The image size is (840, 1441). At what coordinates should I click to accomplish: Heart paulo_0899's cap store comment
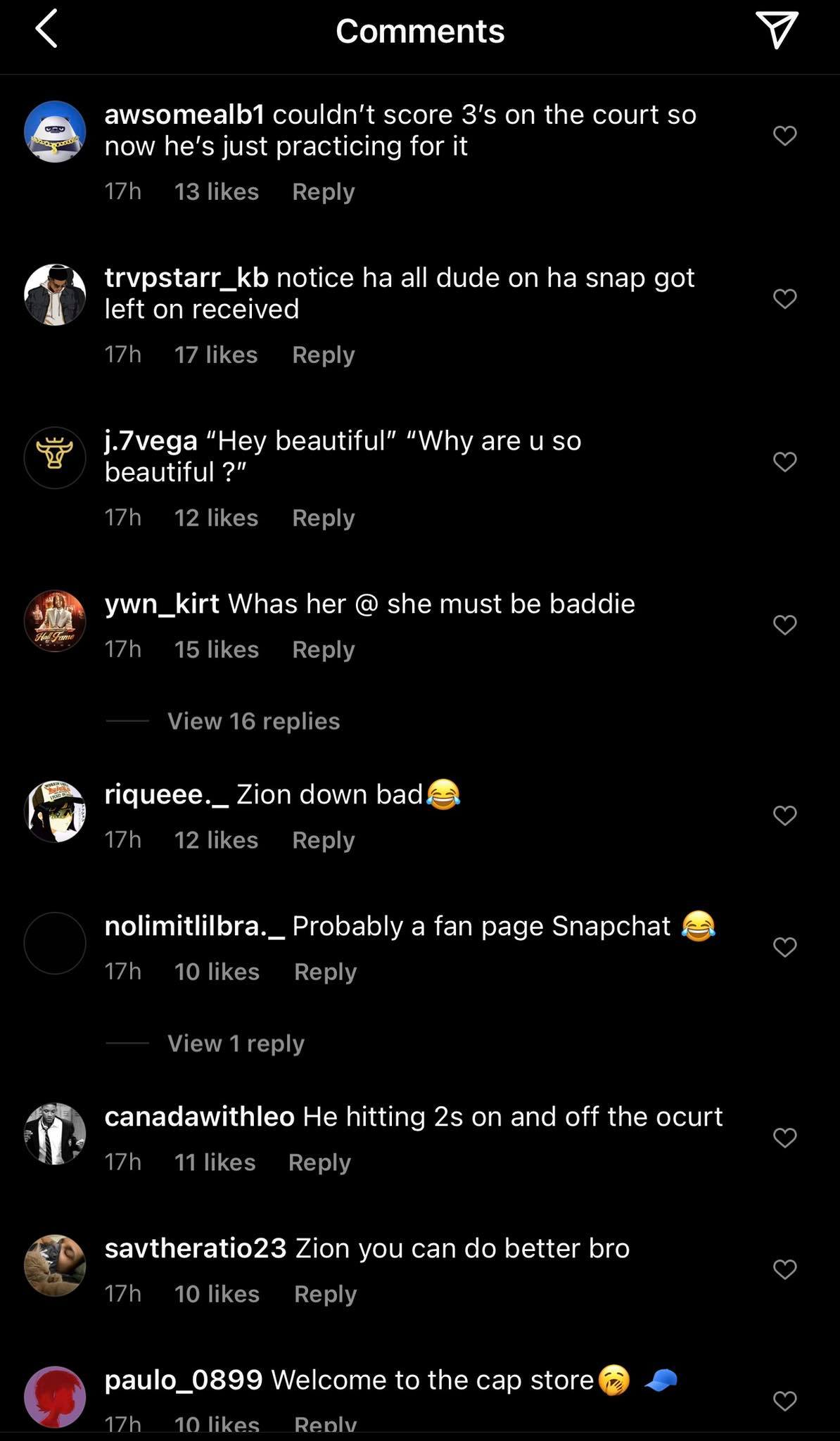784,1400
